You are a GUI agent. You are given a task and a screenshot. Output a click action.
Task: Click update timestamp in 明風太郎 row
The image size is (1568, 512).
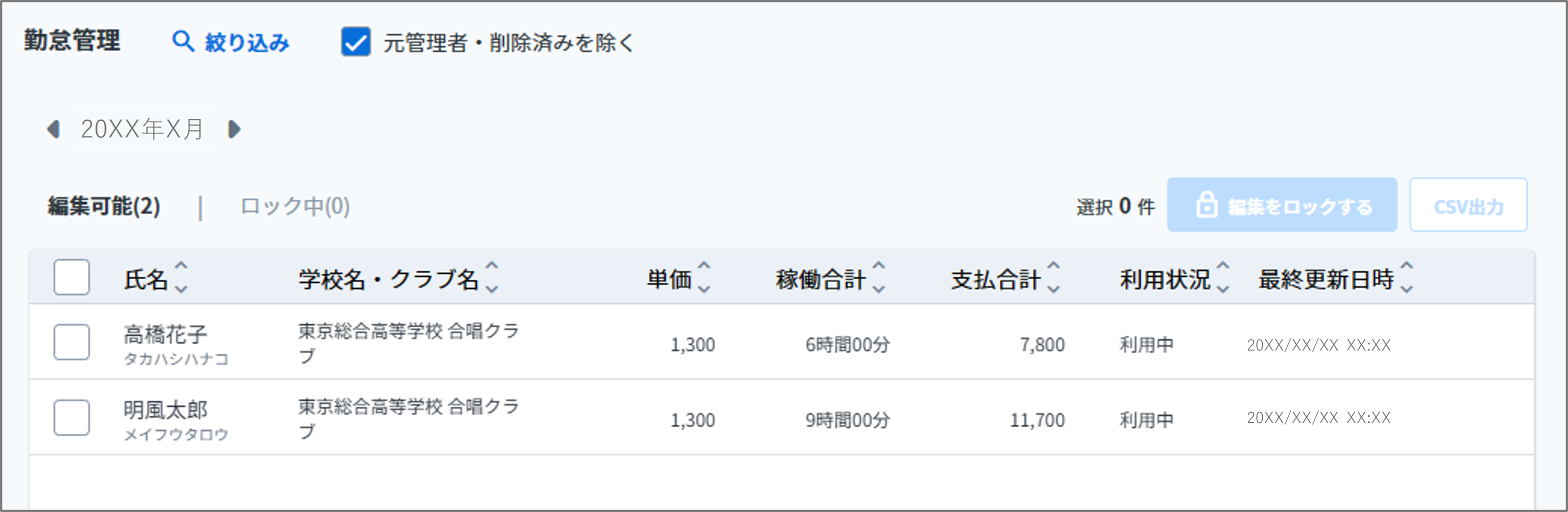[x=1319, y=418]
